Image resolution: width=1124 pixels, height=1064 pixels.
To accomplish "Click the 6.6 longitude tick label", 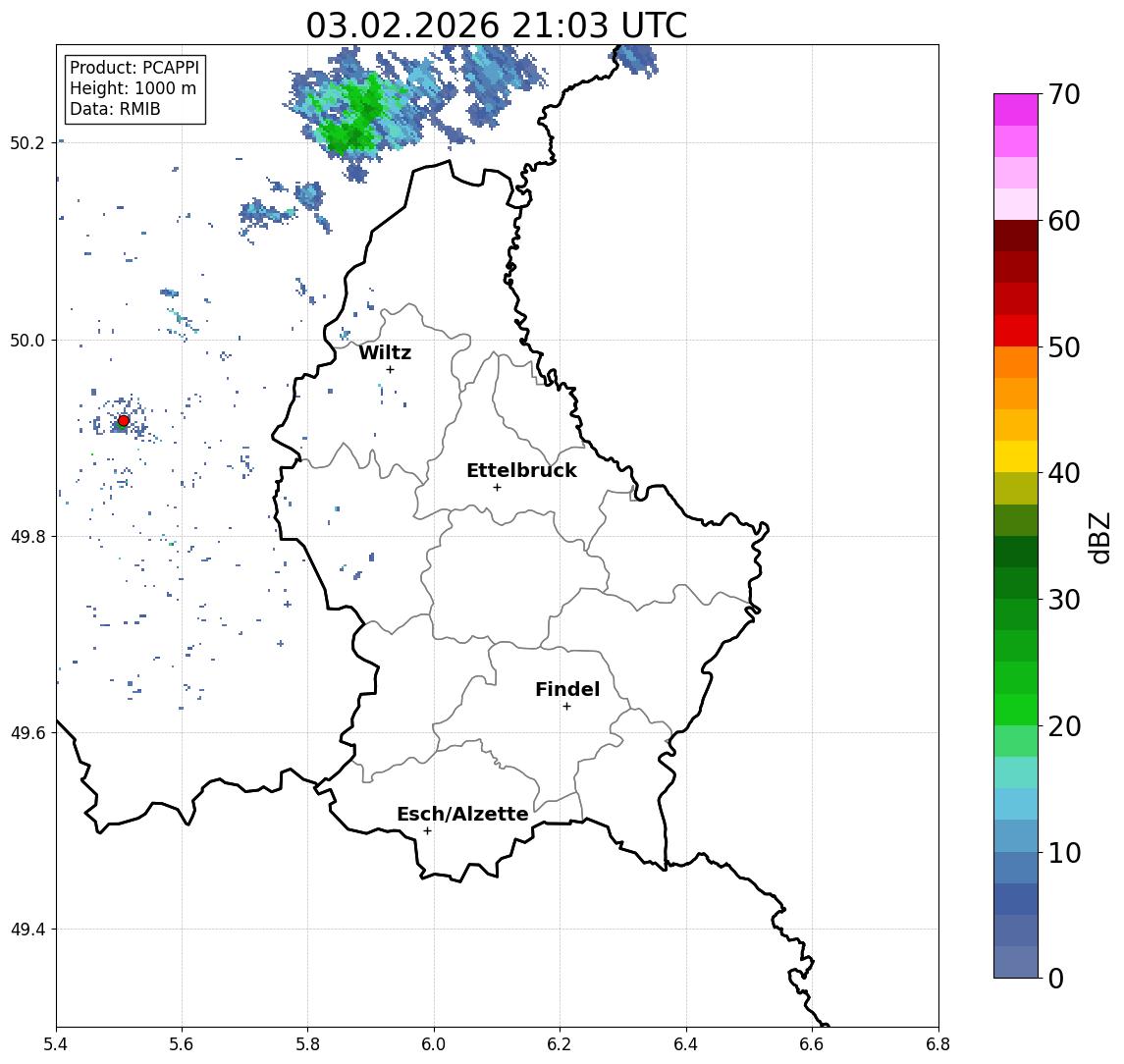I will point(812,1044).
